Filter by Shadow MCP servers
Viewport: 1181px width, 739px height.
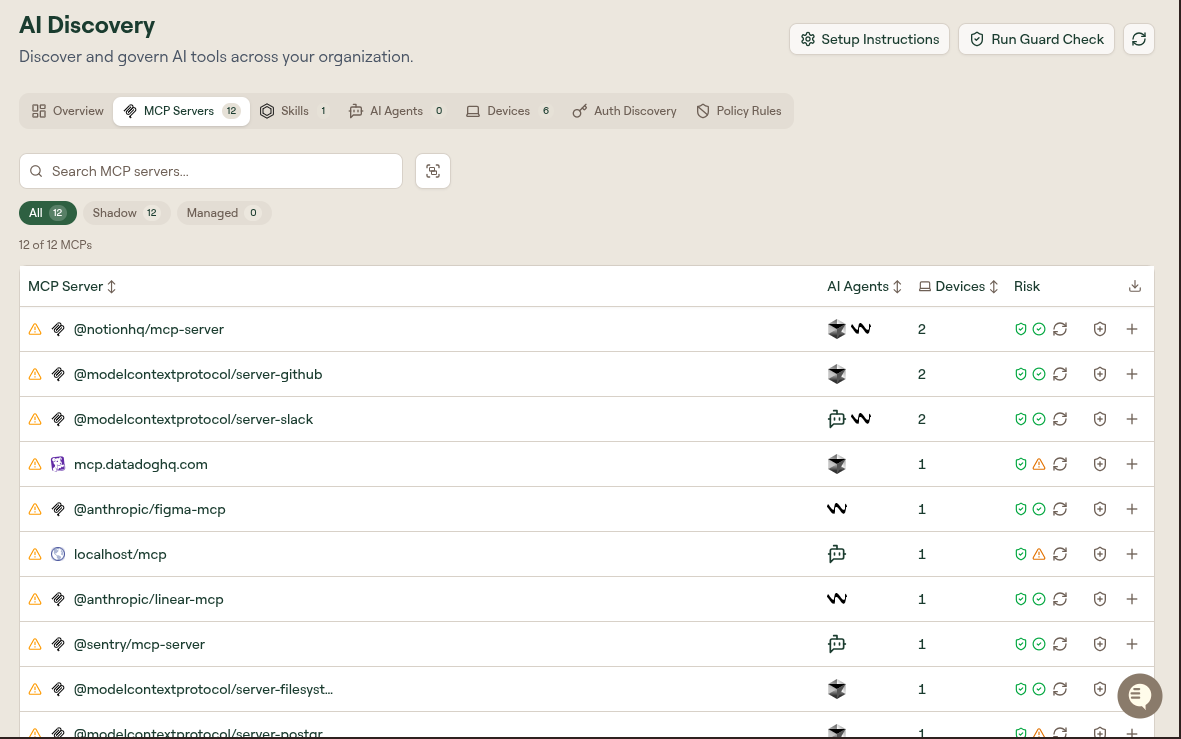126,213
